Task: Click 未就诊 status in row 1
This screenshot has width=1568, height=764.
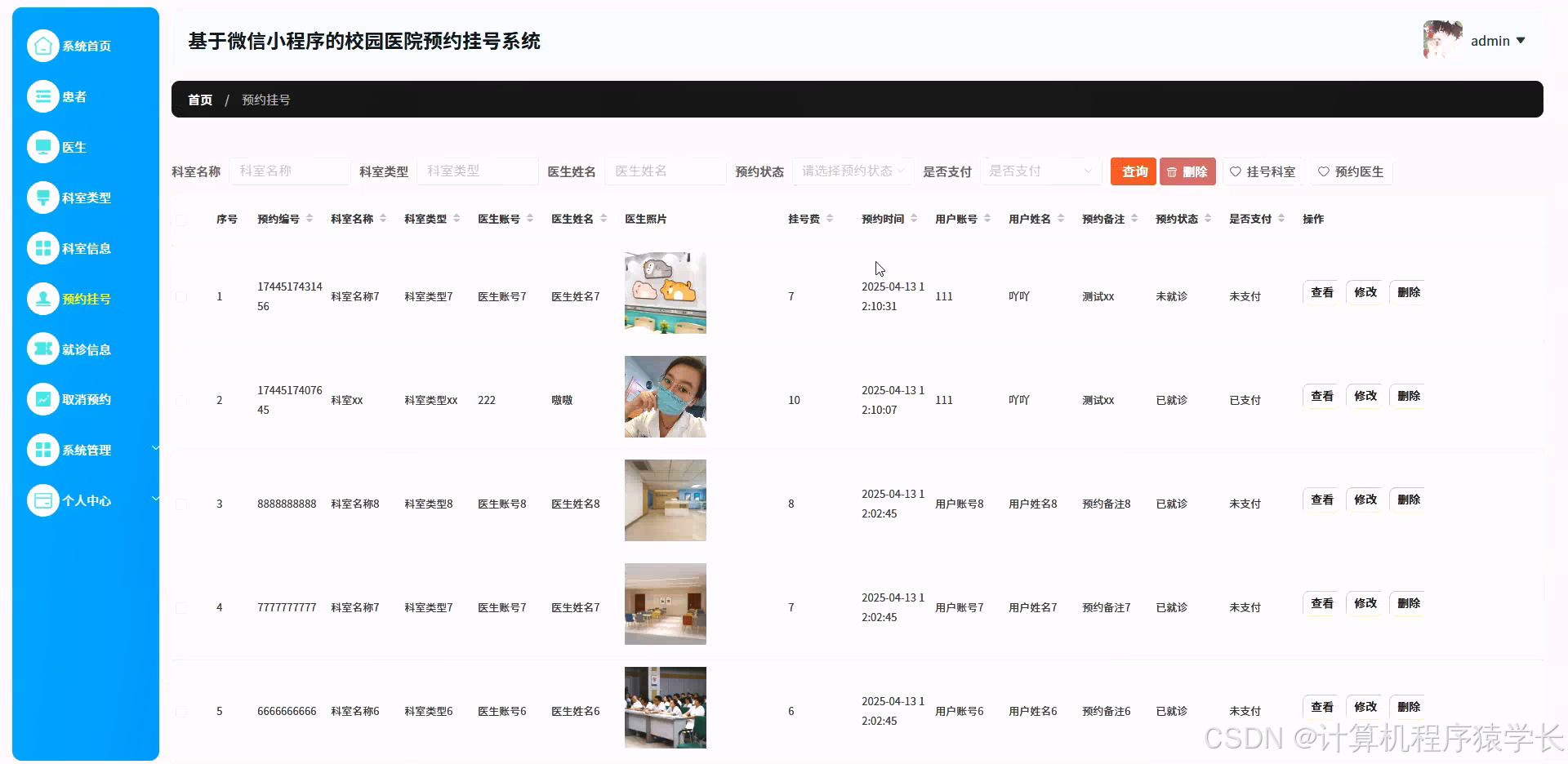Action: click(x=1171, y=297)
